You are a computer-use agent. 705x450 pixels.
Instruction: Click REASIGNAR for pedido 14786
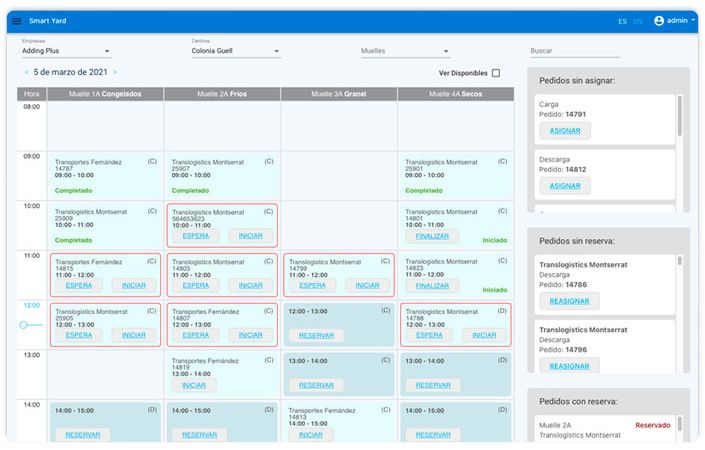[569, 301]
